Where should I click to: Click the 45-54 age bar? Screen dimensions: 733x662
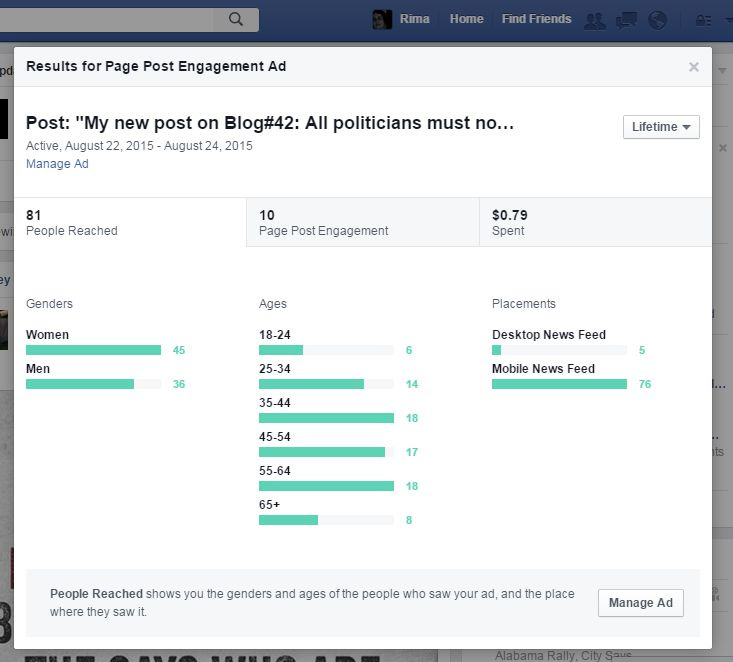326,452
